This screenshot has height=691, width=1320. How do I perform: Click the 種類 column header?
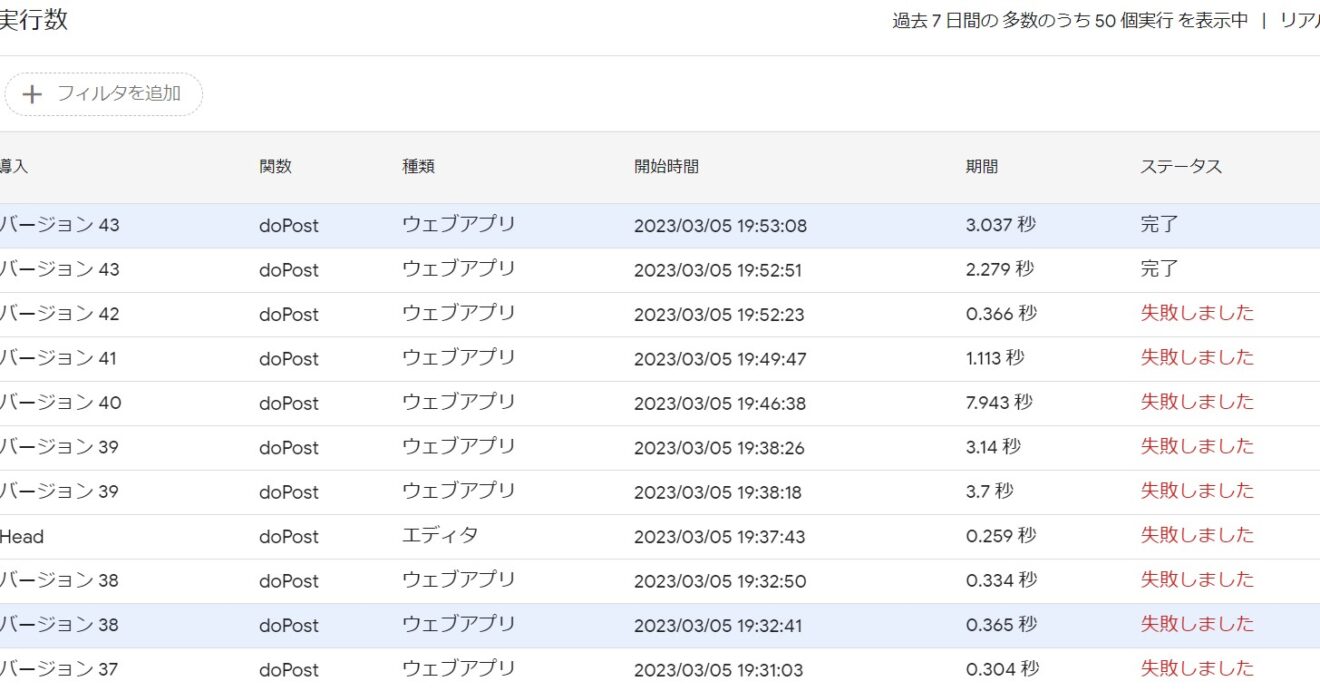(420, 166)
